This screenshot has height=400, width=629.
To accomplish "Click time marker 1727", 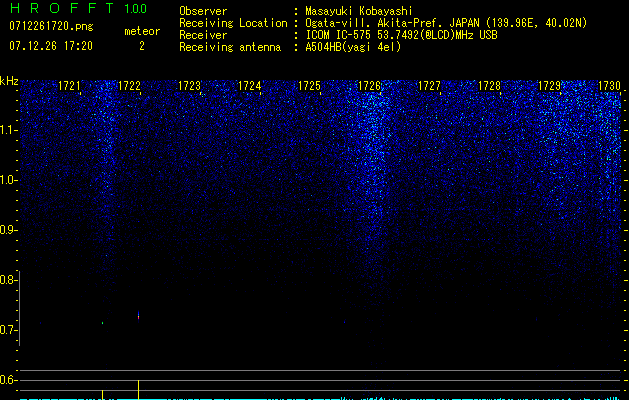I will [x=429, y=86].
